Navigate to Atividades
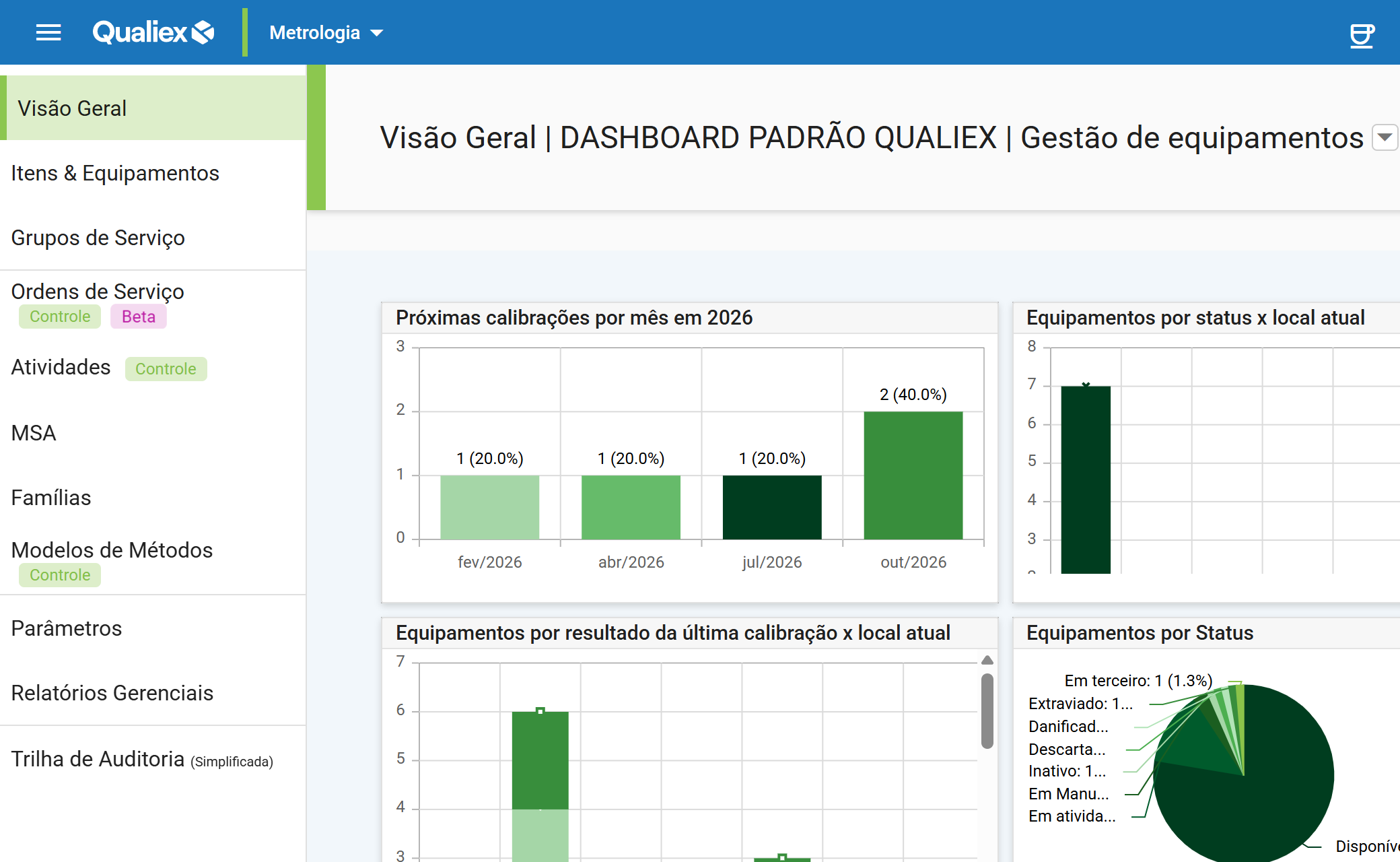This screenshot has height=862, width=1400. click(x=61, y=367)
